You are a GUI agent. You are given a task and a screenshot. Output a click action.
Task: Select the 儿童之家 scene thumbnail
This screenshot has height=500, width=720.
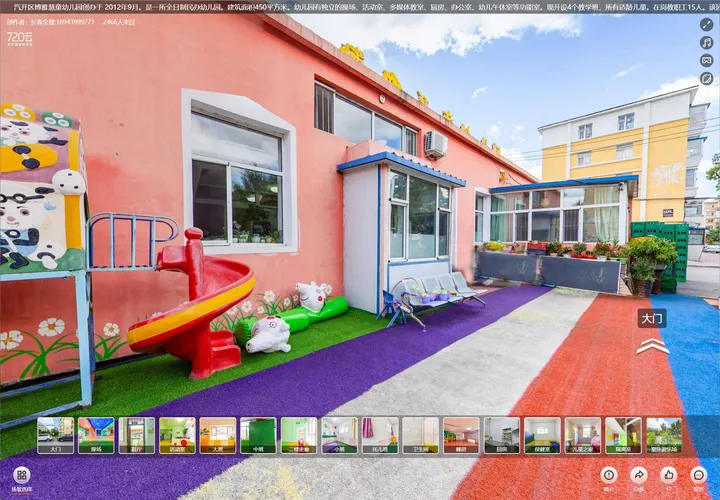click(x=583, y=435)
